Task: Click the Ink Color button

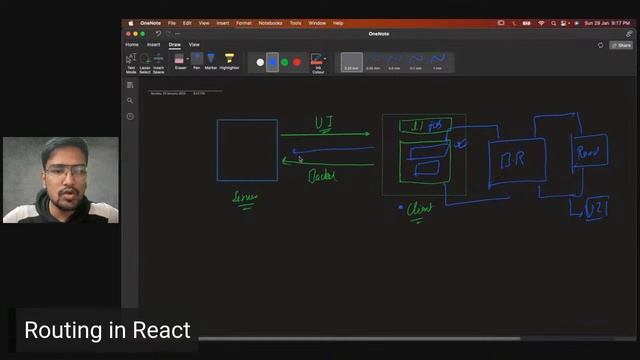Action: pos(317,63)
